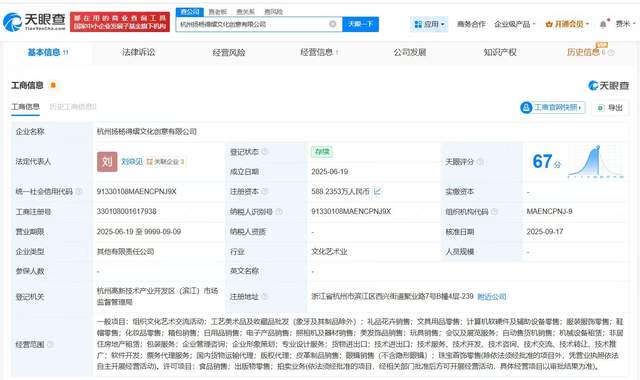Screen dimensions: 640x380
Task: Click the info icon beside 登记状态
Action: pos(265,152)
